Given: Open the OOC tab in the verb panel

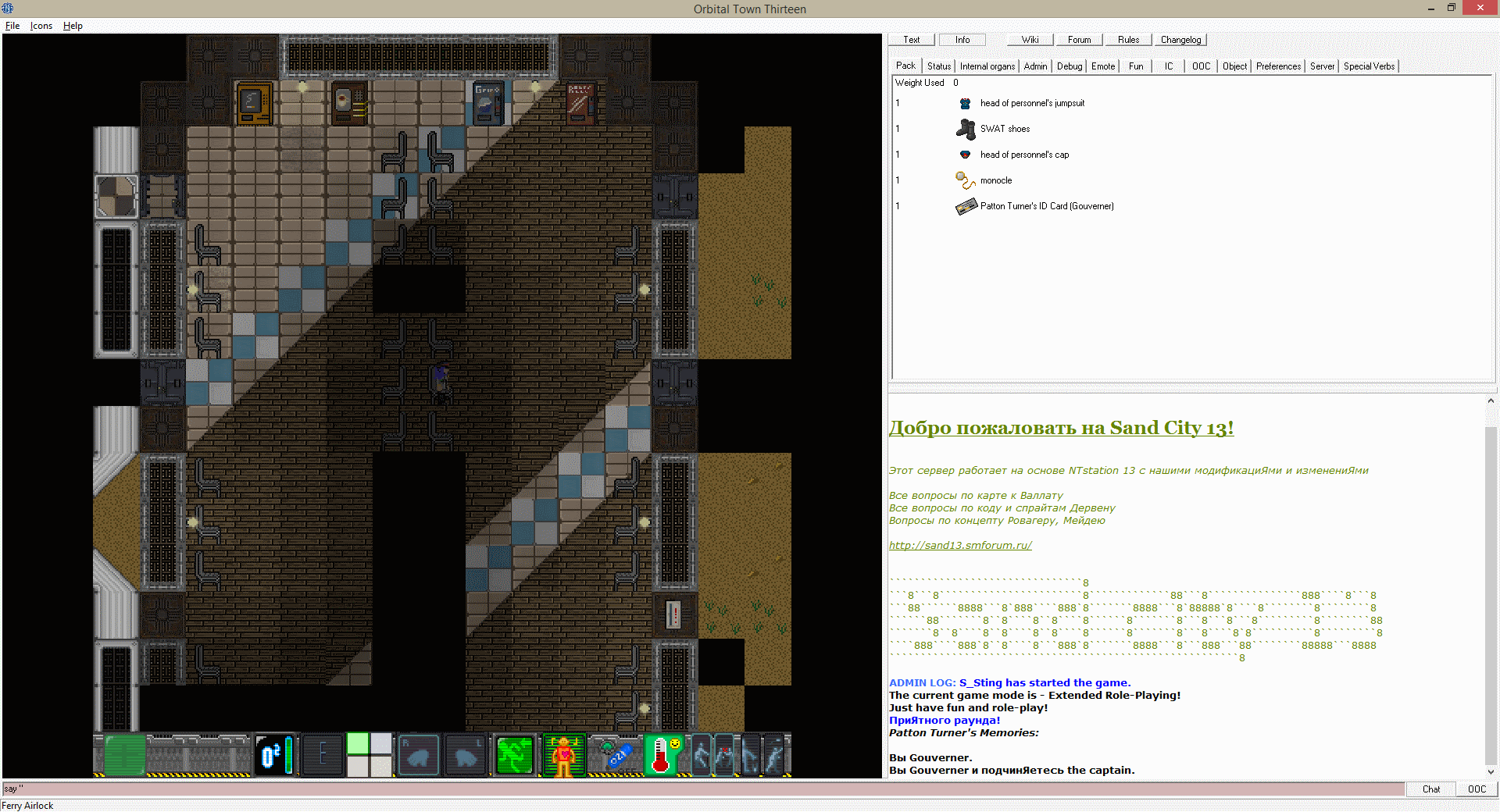Looking at the screenshot, I should coord(1202,66).
